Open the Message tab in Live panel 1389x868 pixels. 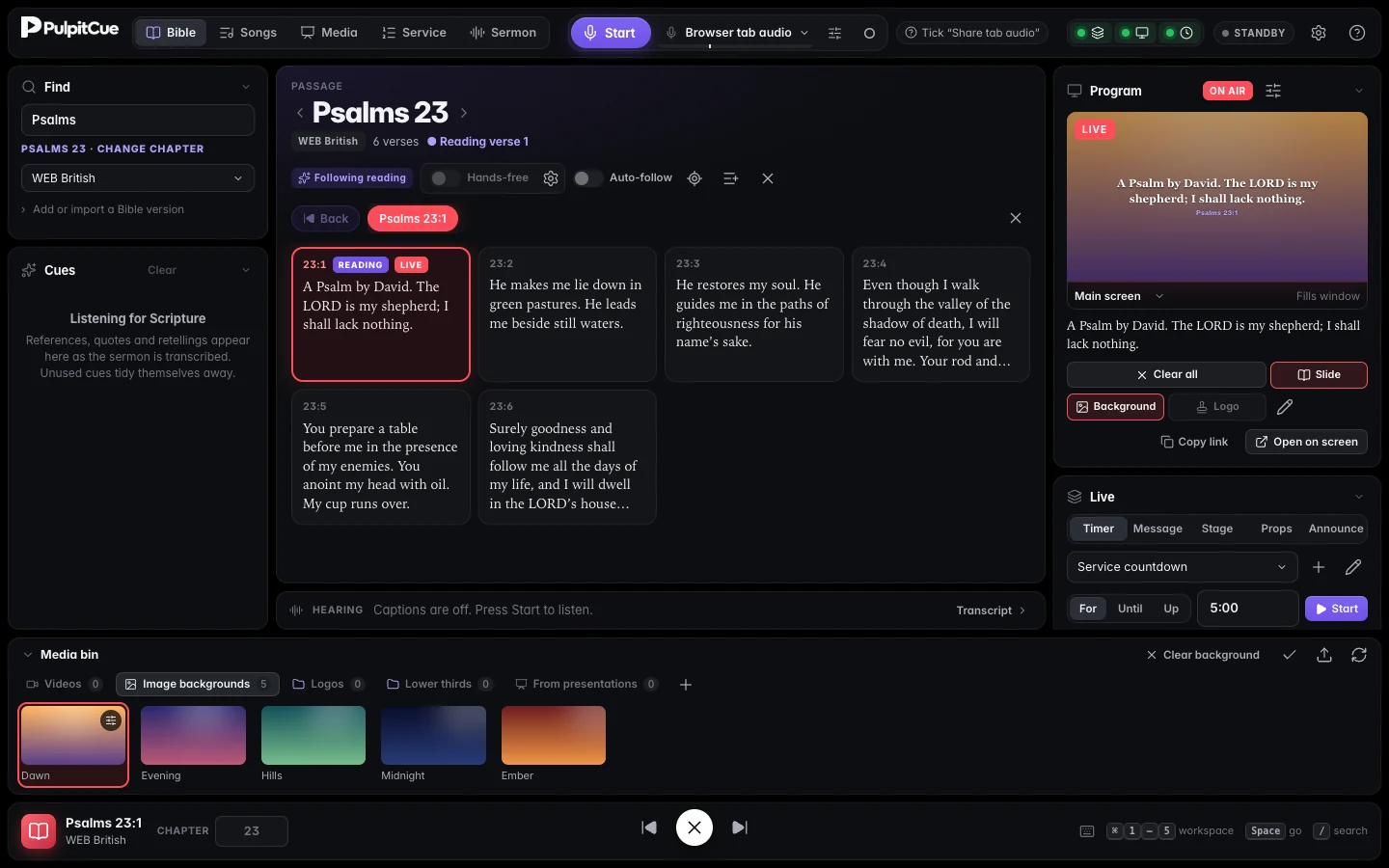(x=1157, y=529)
